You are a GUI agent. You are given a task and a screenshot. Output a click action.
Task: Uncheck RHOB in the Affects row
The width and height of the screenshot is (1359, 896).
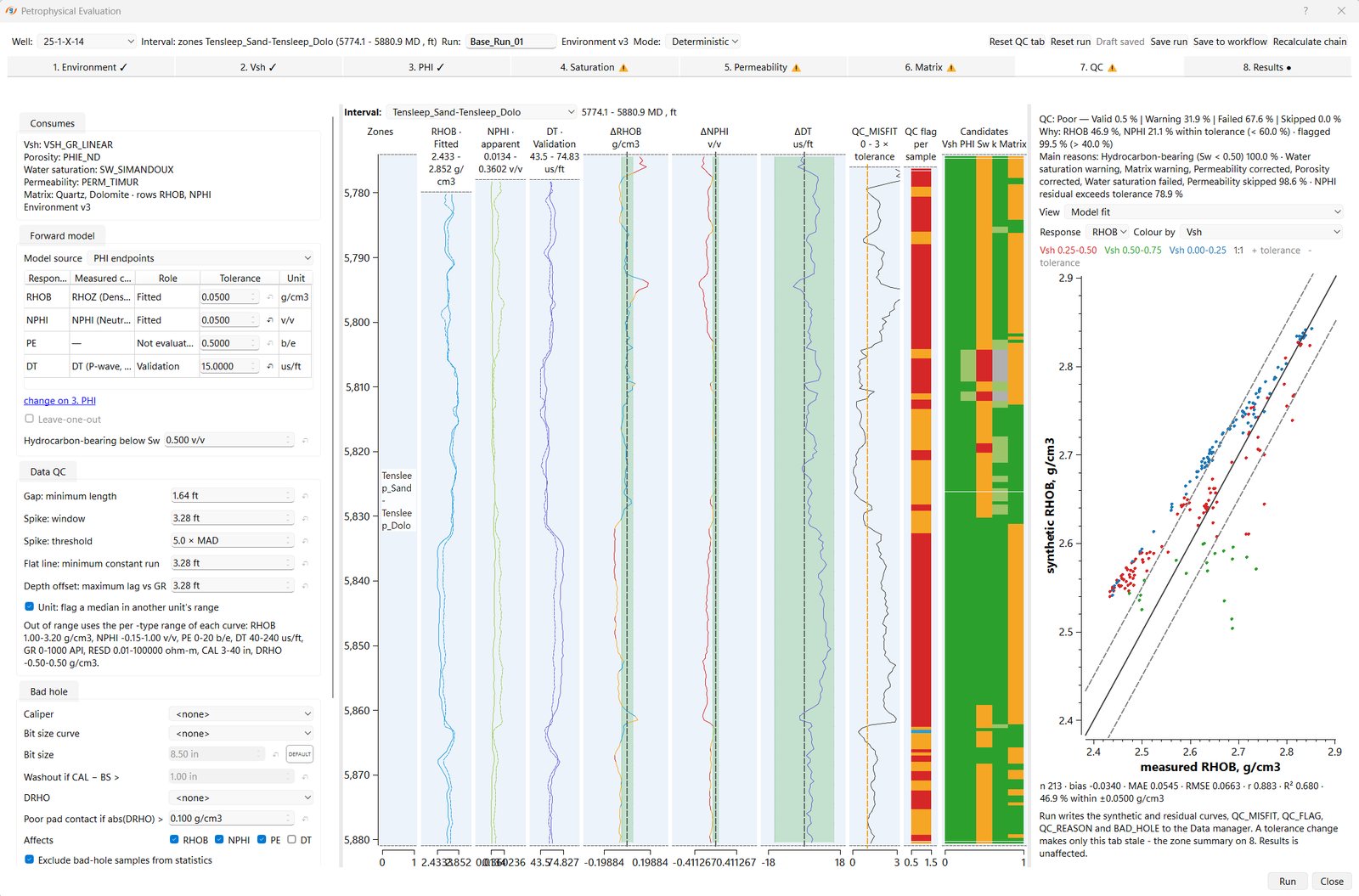[x=174, y=839]
